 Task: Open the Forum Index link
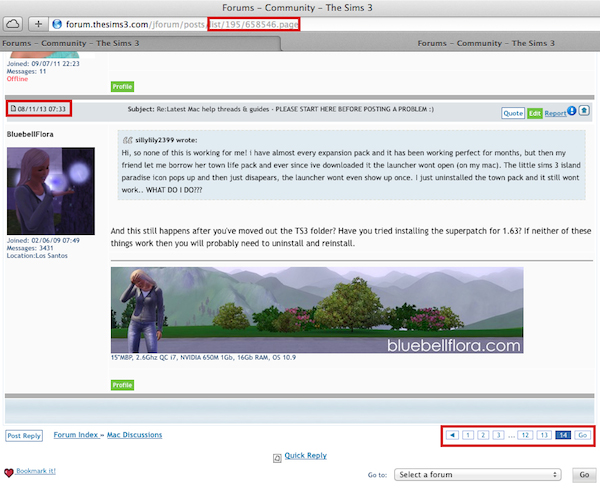click(77, 435)
